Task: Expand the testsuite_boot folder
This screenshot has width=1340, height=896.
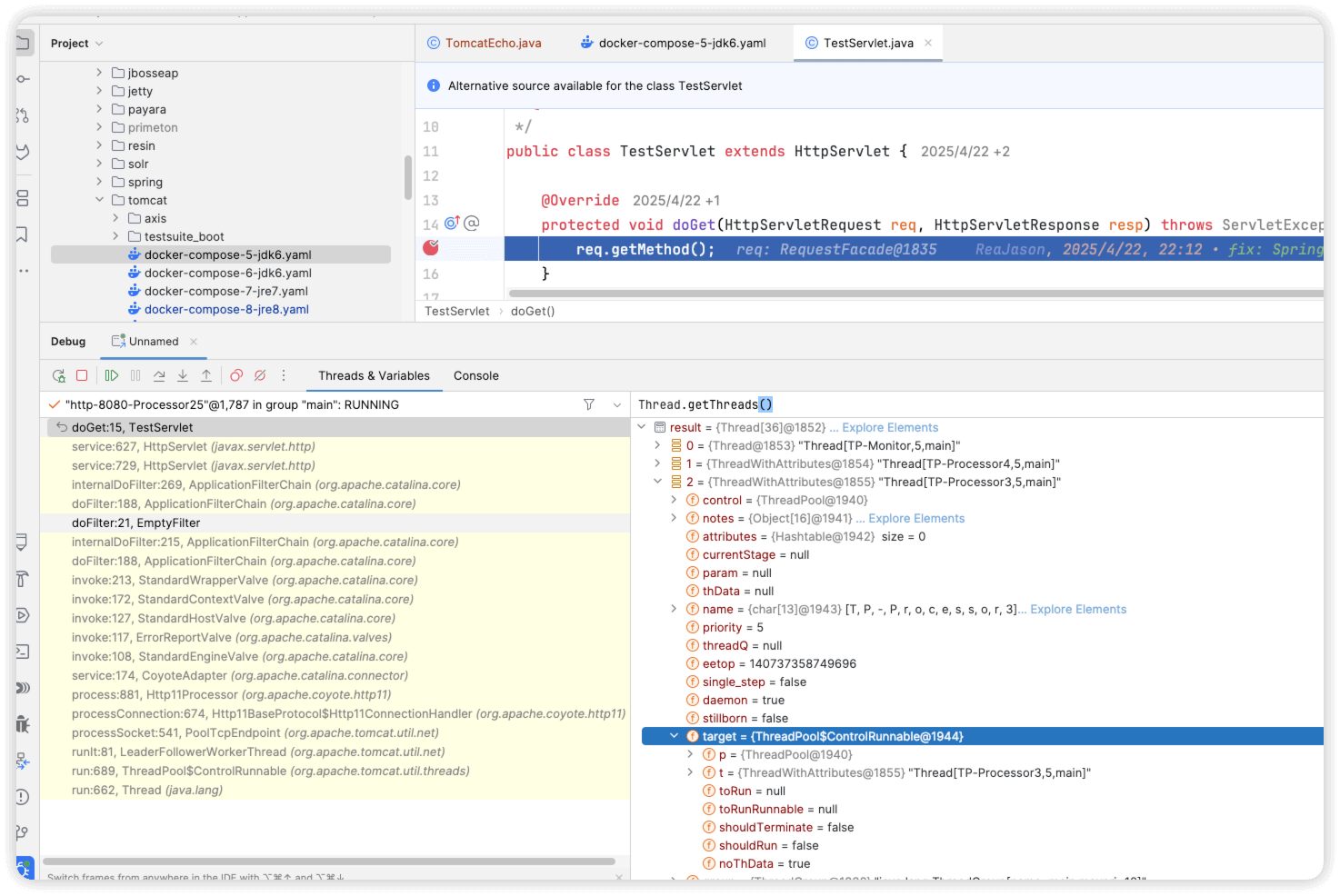Action: [x=115, y=236]
